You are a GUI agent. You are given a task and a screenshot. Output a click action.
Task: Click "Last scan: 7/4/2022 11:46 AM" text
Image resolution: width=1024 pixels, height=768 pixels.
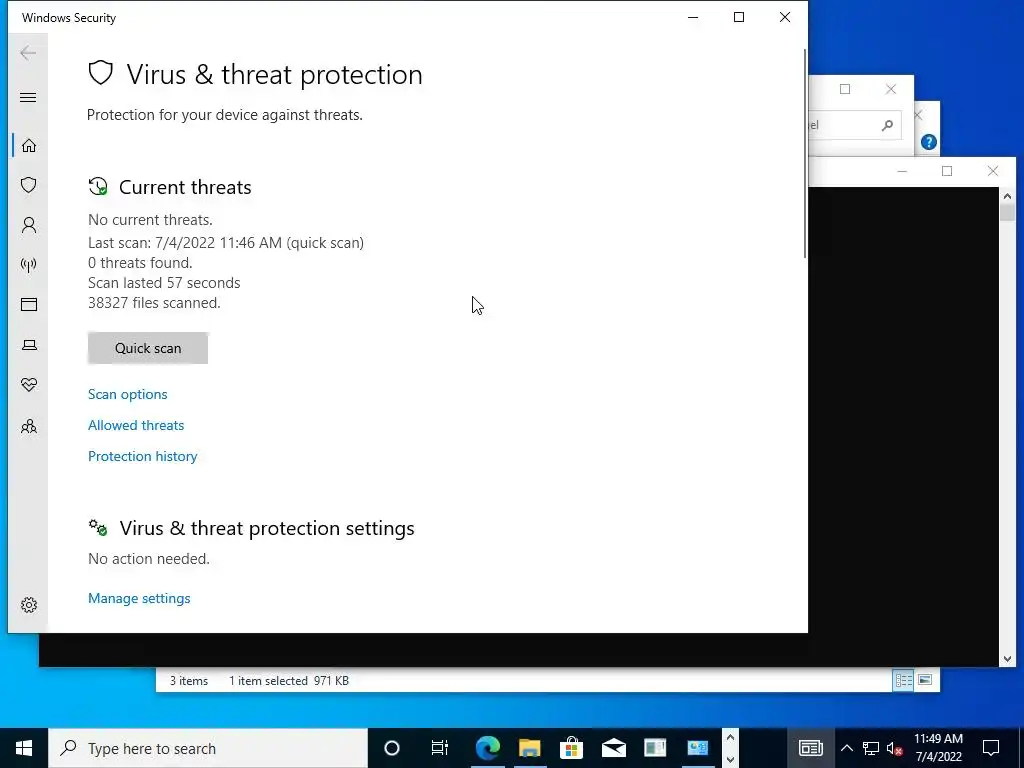(x=185, y=243)
